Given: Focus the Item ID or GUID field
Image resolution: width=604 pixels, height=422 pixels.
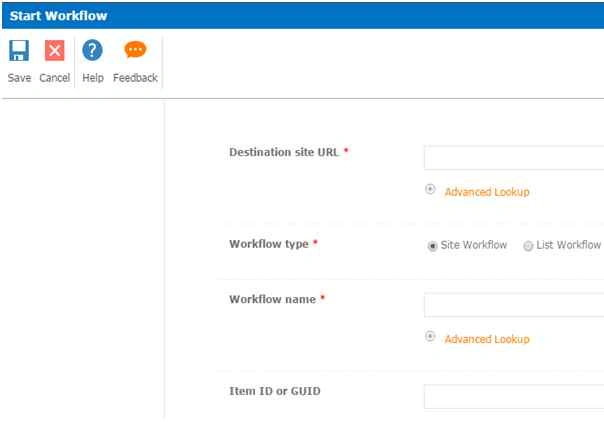Looking at the screenshot, I should 514,396.
